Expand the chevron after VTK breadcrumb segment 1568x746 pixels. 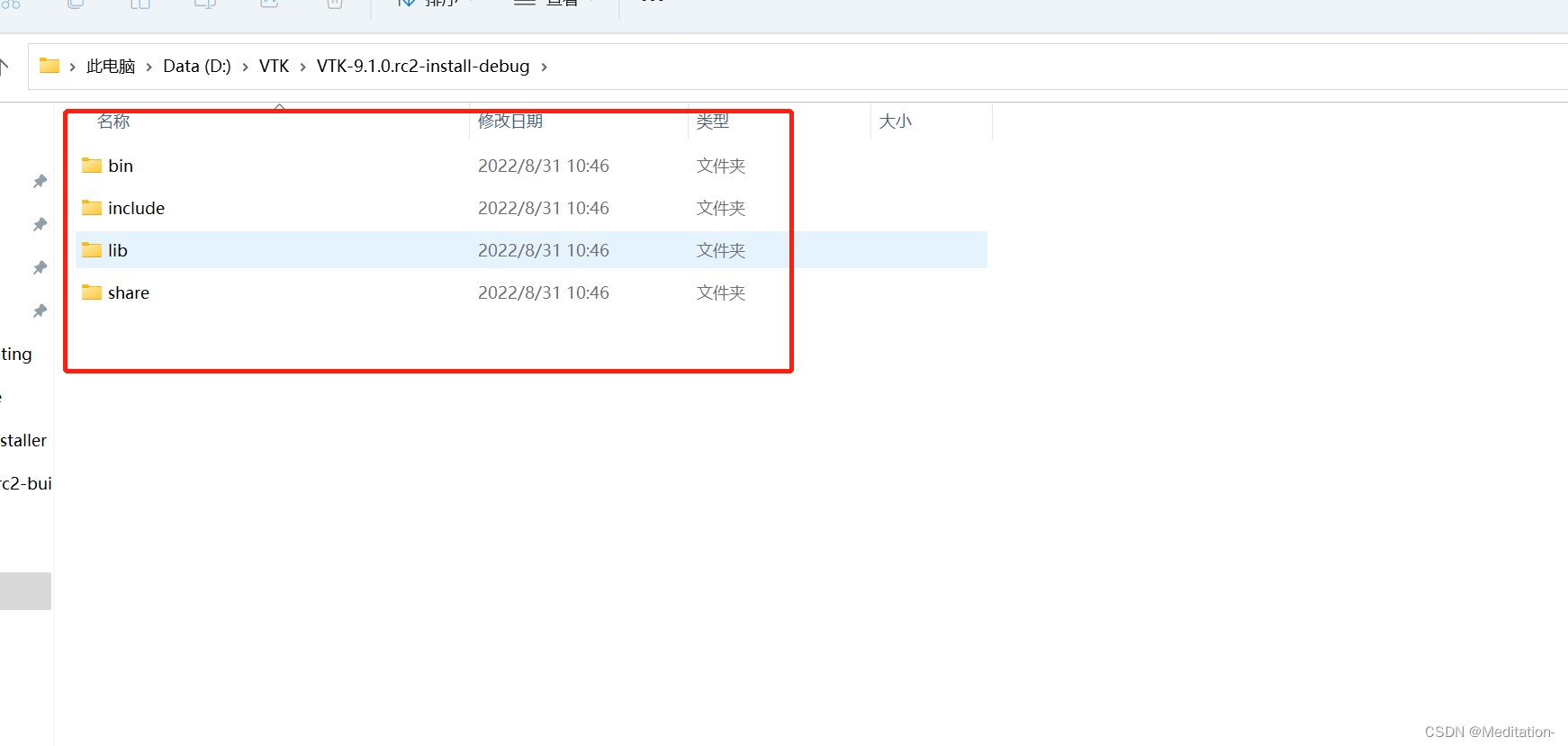303,67
